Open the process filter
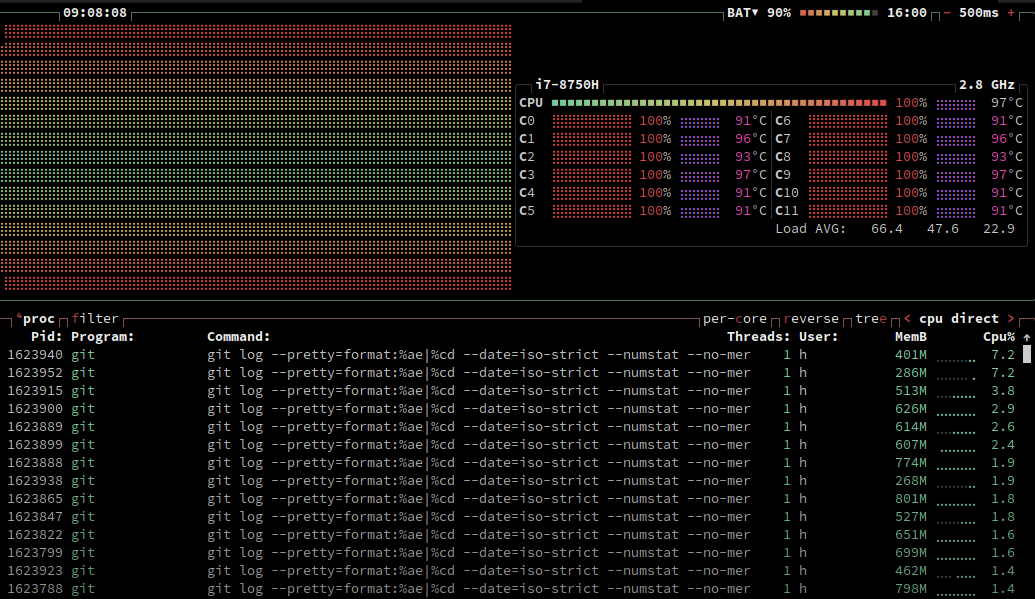Image resolution: width=1035 pixels, height=599 pixels. coord(95,318)
